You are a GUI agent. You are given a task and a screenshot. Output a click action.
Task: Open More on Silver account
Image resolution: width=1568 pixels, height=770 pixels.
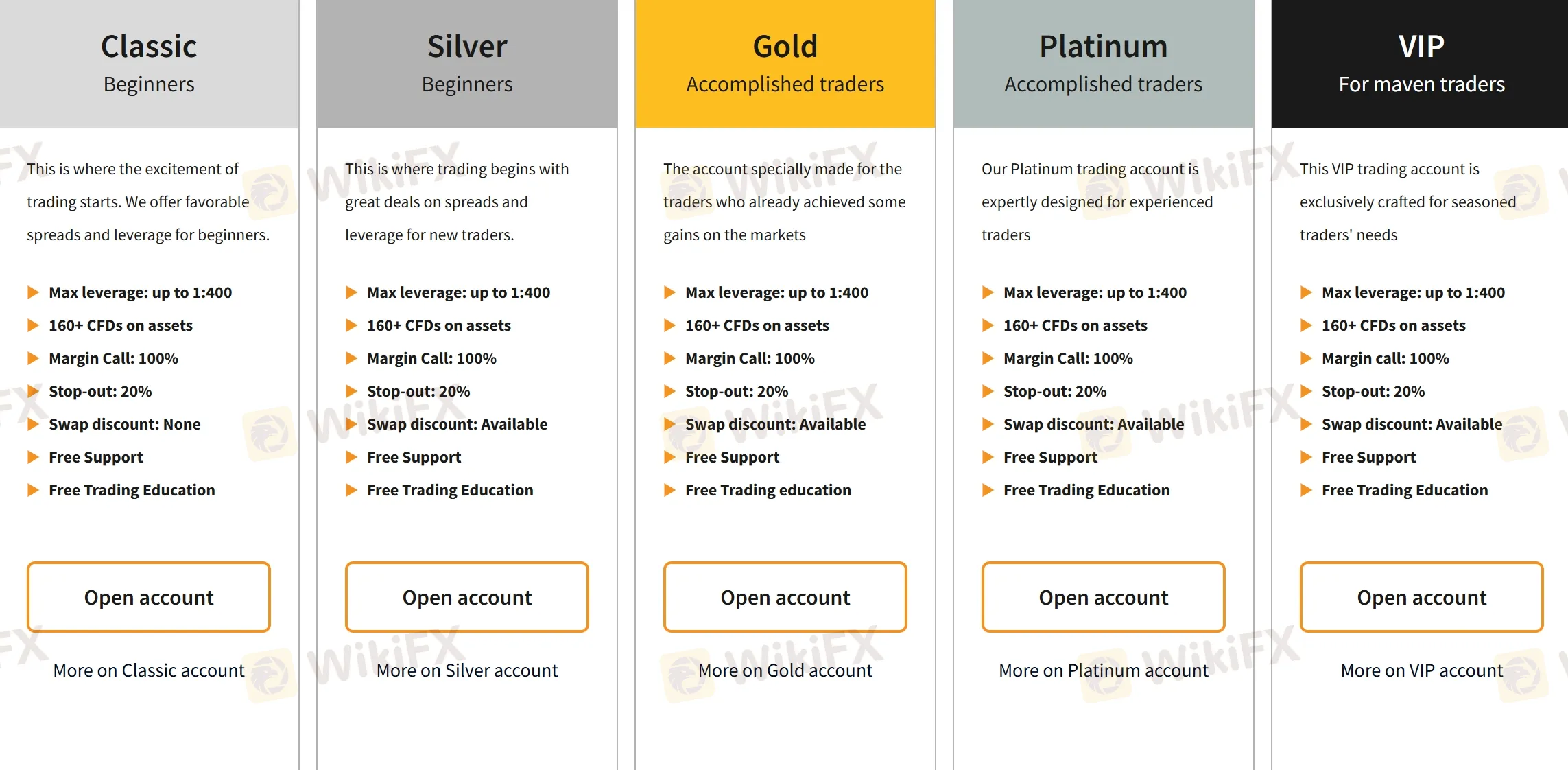[x=466, y=670]
